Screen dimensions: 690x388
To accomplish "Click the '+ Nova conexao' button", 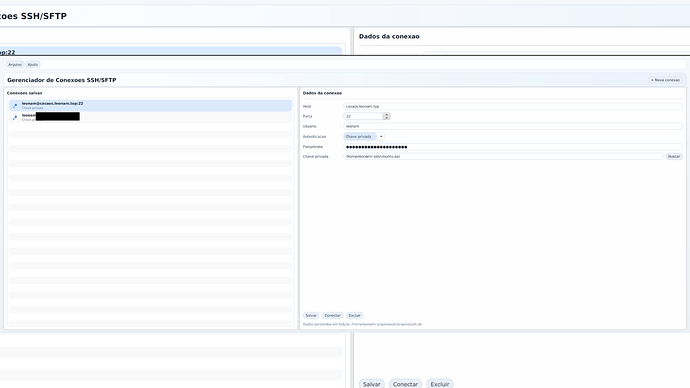I will (665, 80).
